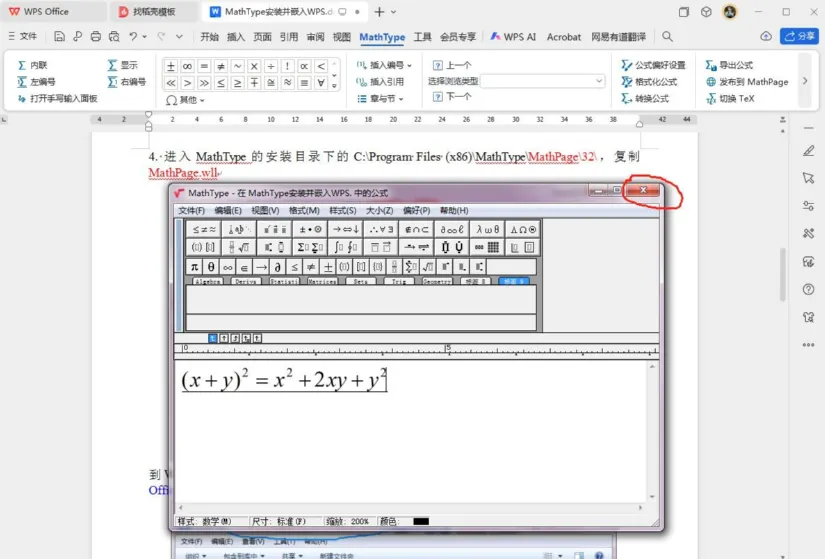Open the 开始 ribbon tab
The height and width of the screenshot is (559, 825).
pos(209,37)
